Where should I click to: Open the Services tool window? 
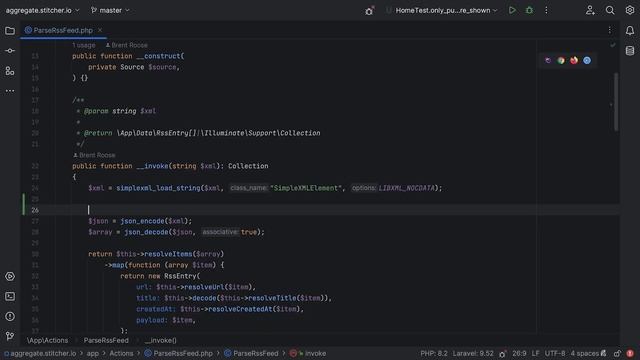pyautogui.click(x=10, y=276)
